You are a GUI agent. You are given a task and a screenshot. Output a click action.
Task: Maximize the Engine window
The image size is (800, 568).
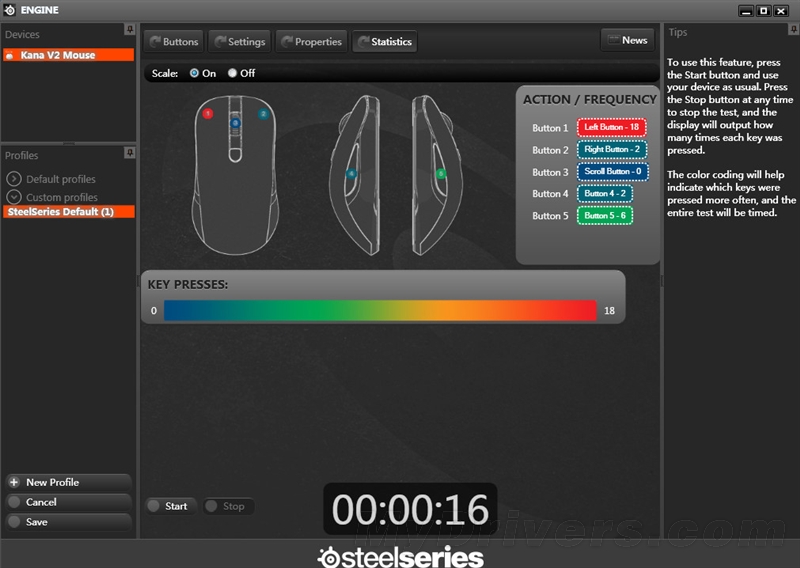[764, 11]
